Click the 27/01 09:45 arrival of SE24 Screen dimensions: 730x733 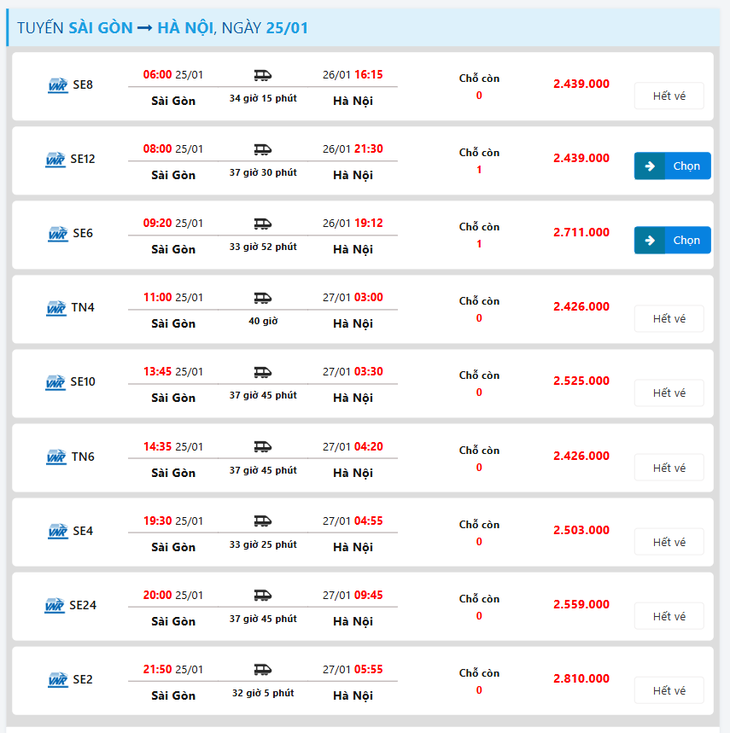pyautogui.click(x=353, y=596)
